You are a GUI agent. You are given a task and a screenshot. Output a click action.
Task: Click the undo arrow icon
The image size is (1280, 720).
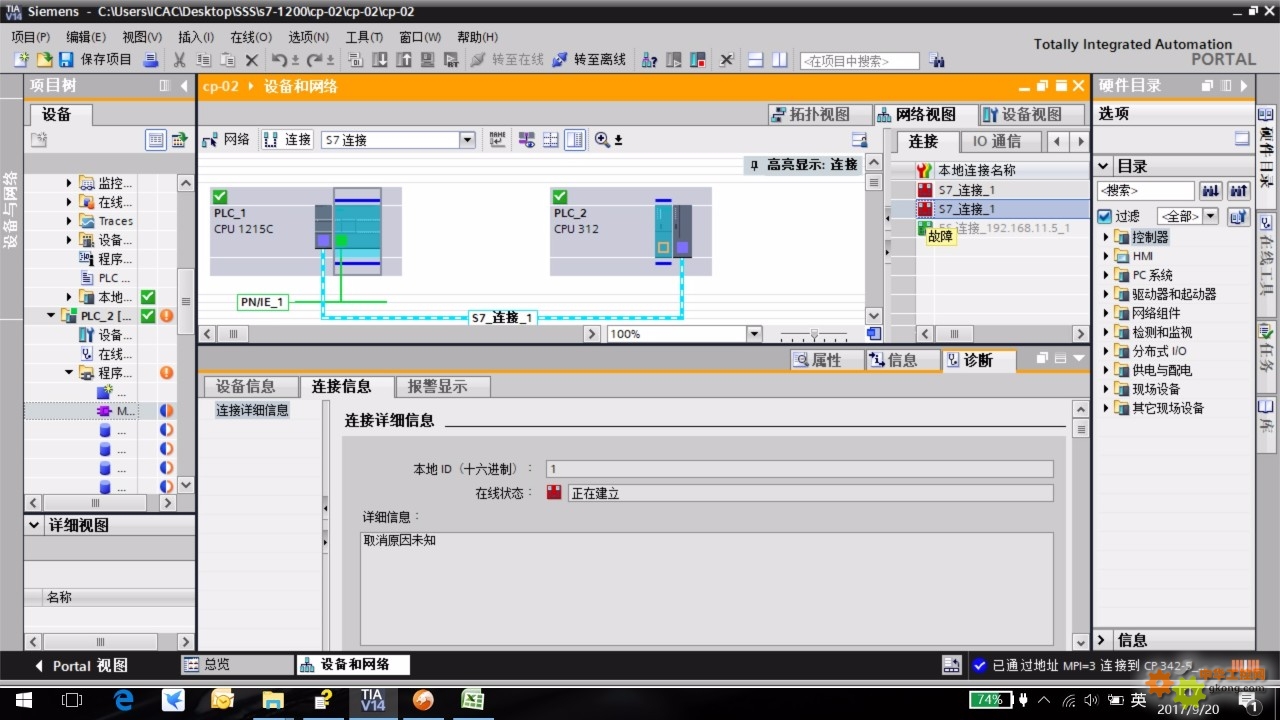[x=280, y=60]
